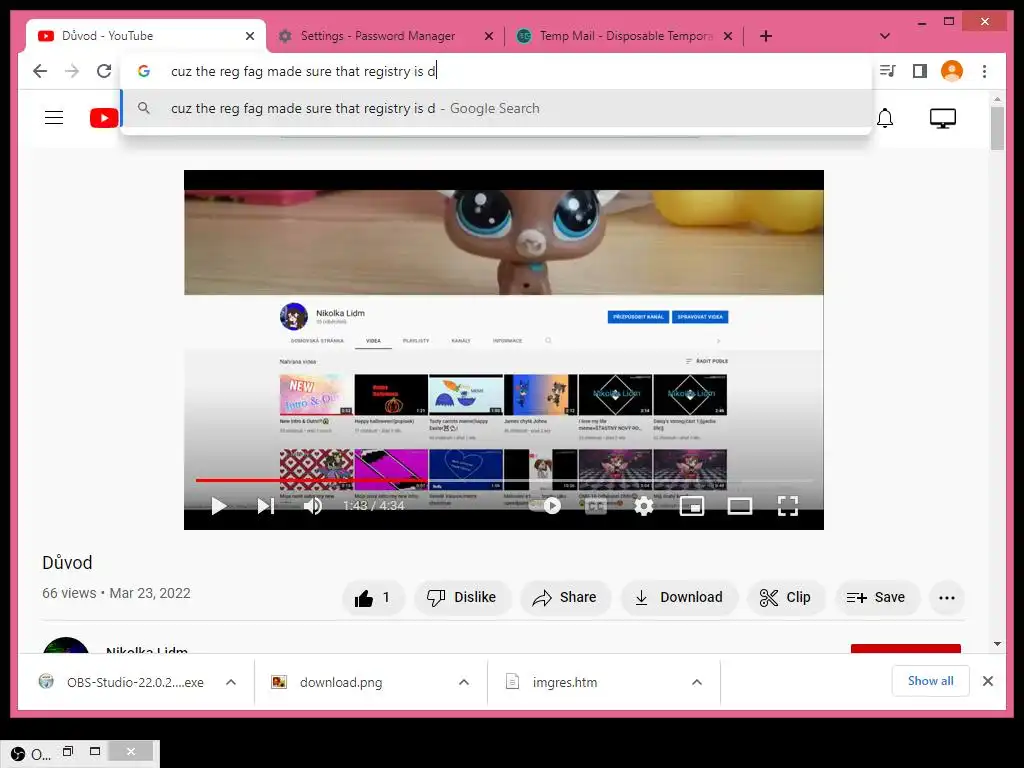Screen dimensions: 1024x768
Task: Share the Důvod video
Action: (x=565, y=598)
